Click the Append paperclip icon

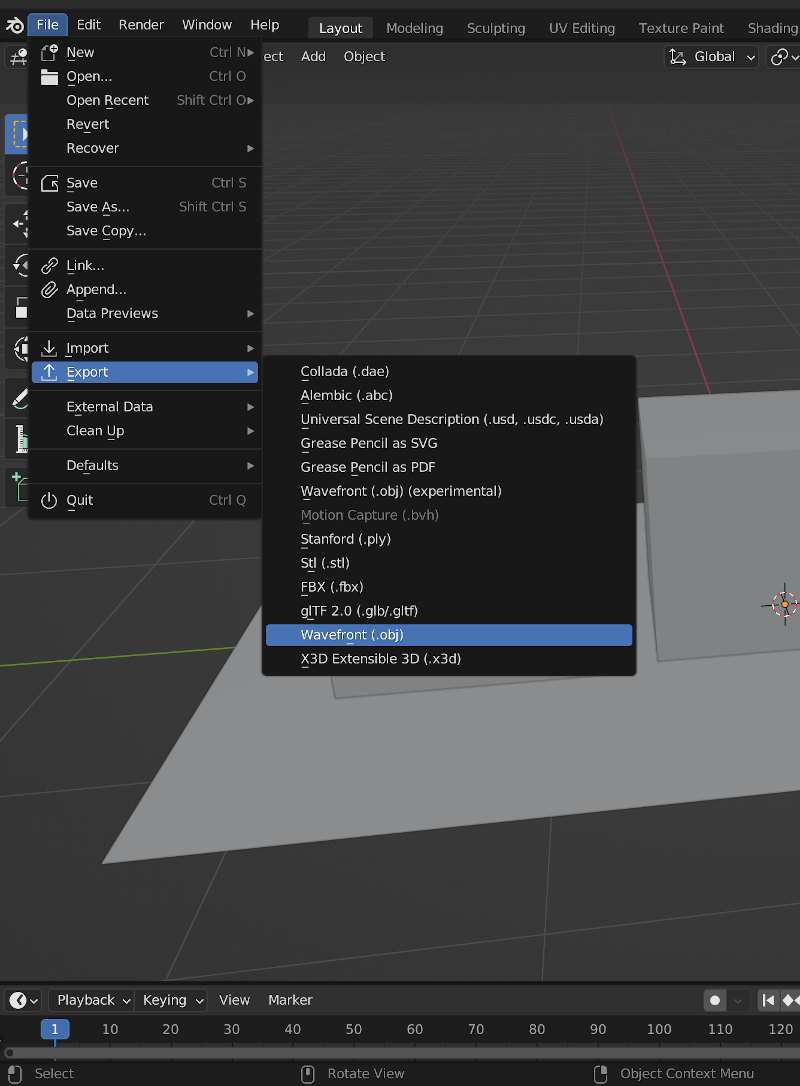[49, 290]
